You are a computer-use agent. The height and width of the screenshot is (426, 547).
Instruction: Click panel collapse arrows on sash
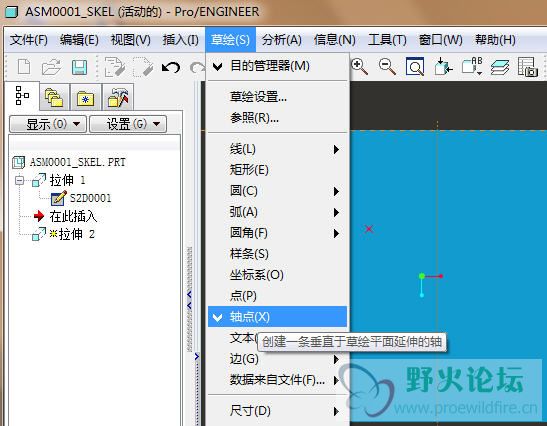(x=189, y=300)
